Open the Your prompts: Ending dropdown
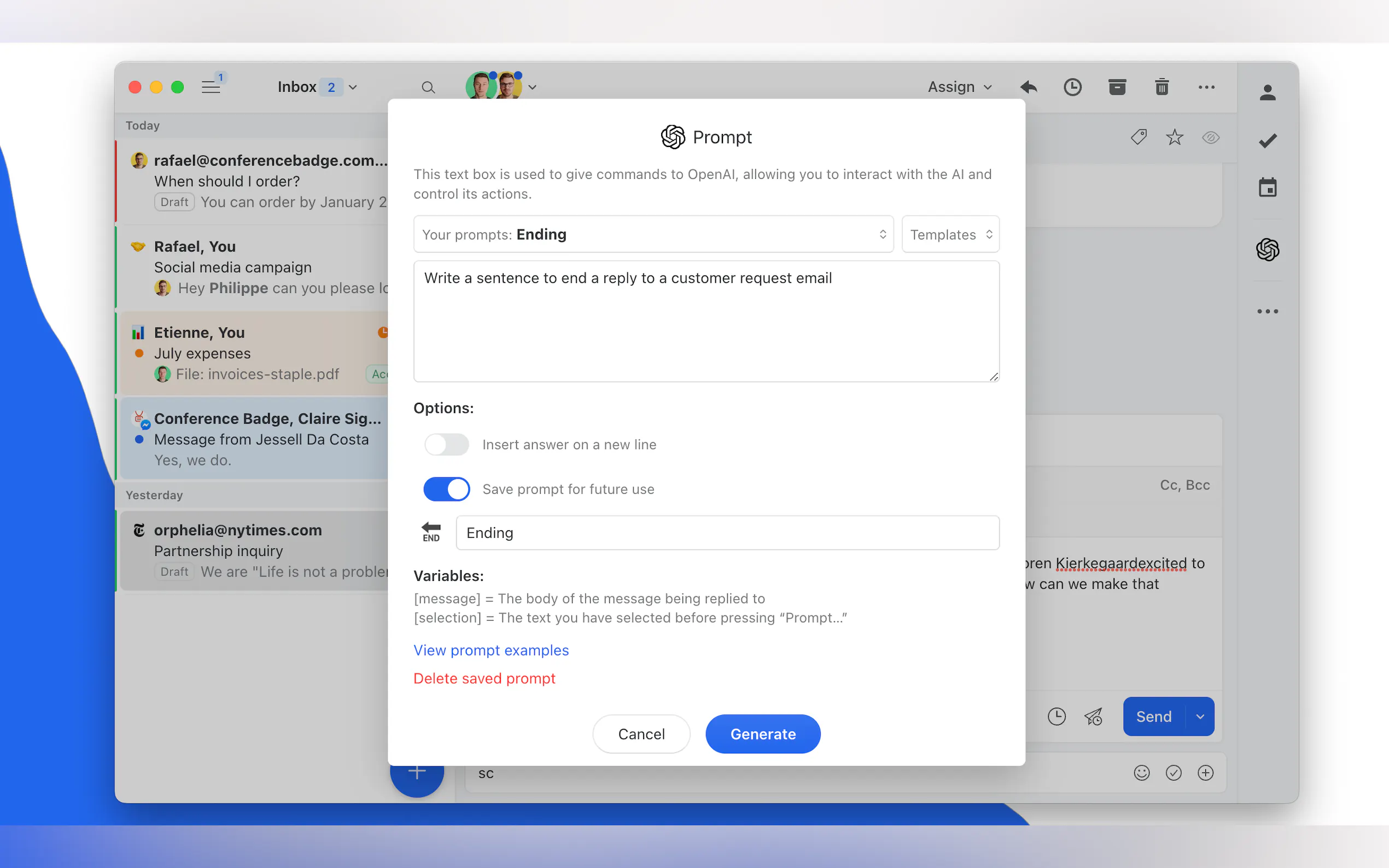Image resolution: width=1389 pixels, height=868 pixels. pos(653,234)
